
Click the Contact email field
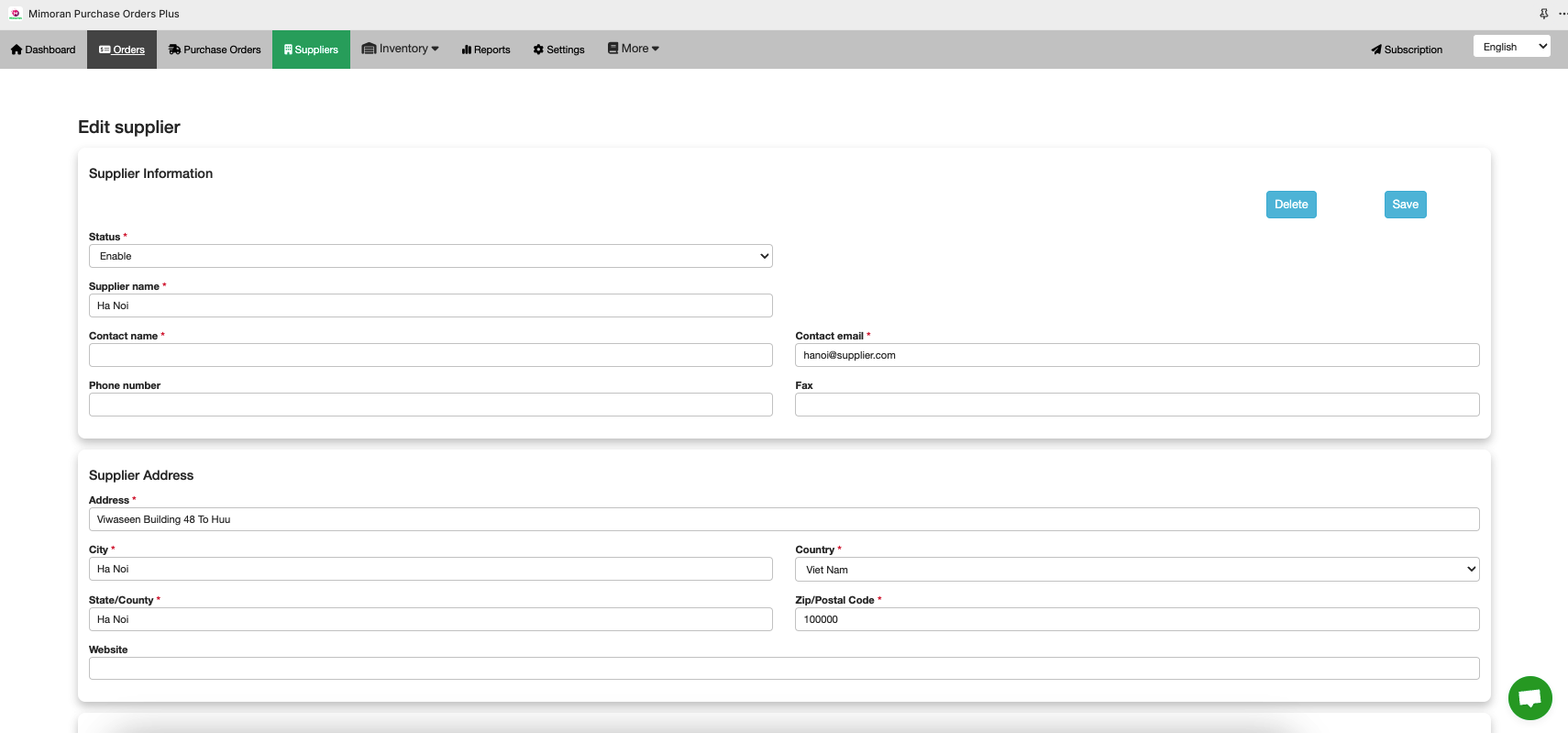pos(1137,355)
